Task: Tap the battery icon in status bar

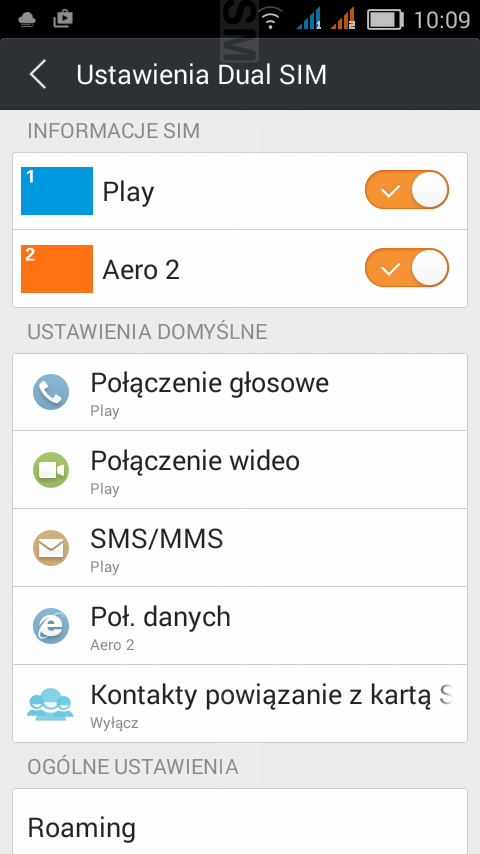Action: click(385, 20)
